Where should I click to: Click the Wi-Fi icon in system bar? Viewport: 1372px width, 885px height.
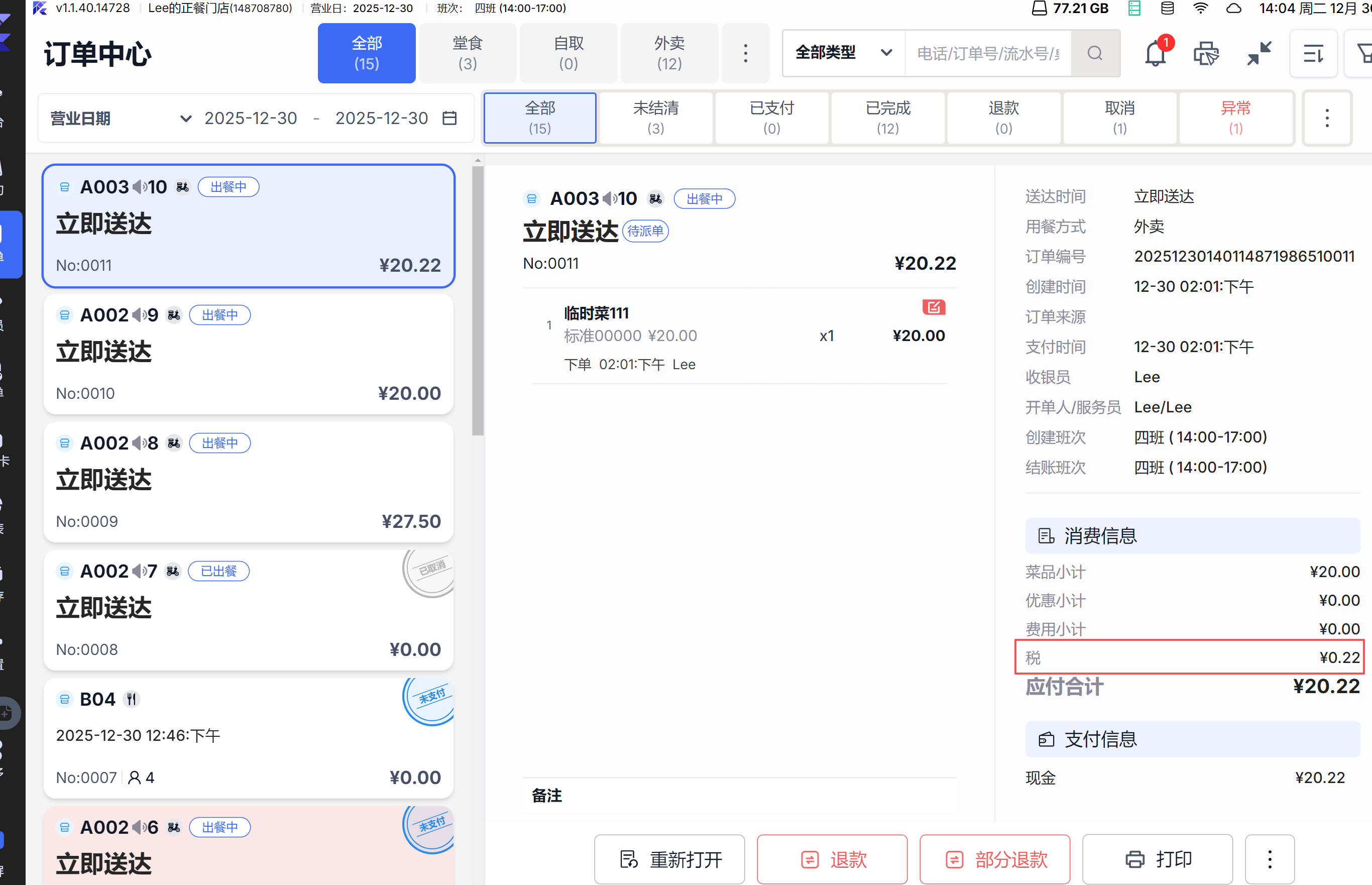tap(1200, 8)
